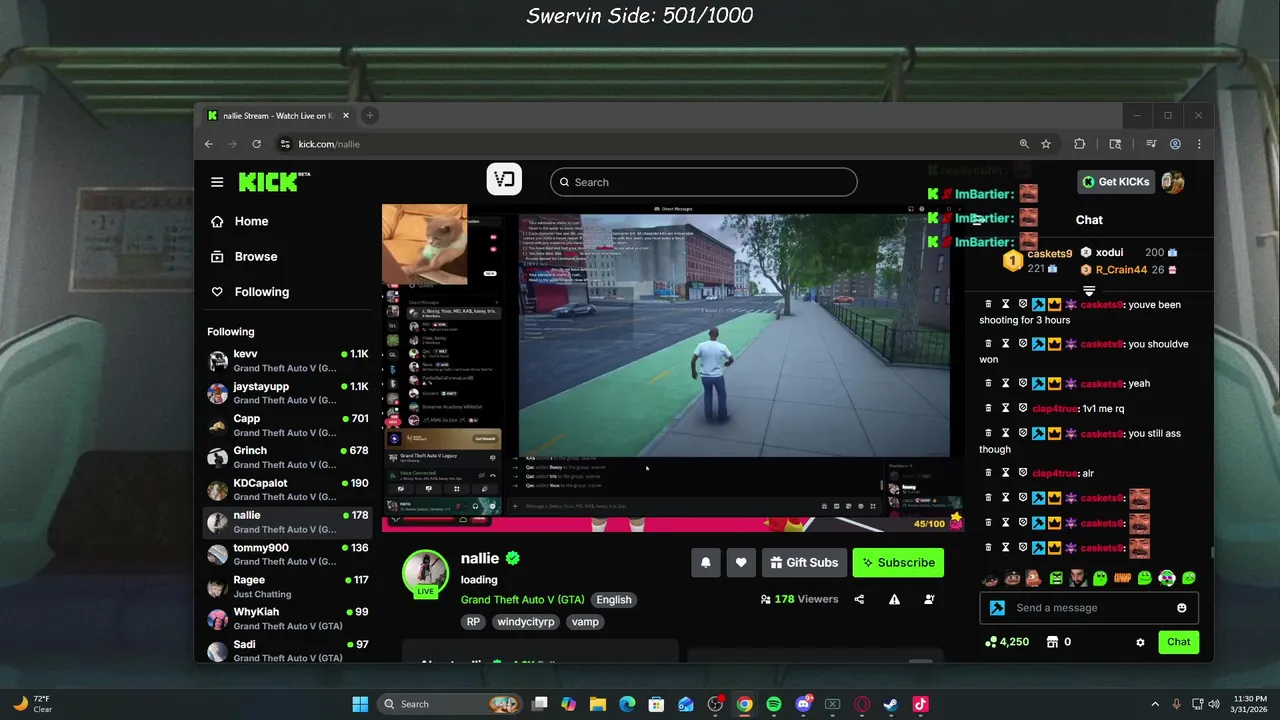Viewport: 1280px width, 720px height.
Task: Toggle notifications bell for nallie
Action: coord(705,562)
